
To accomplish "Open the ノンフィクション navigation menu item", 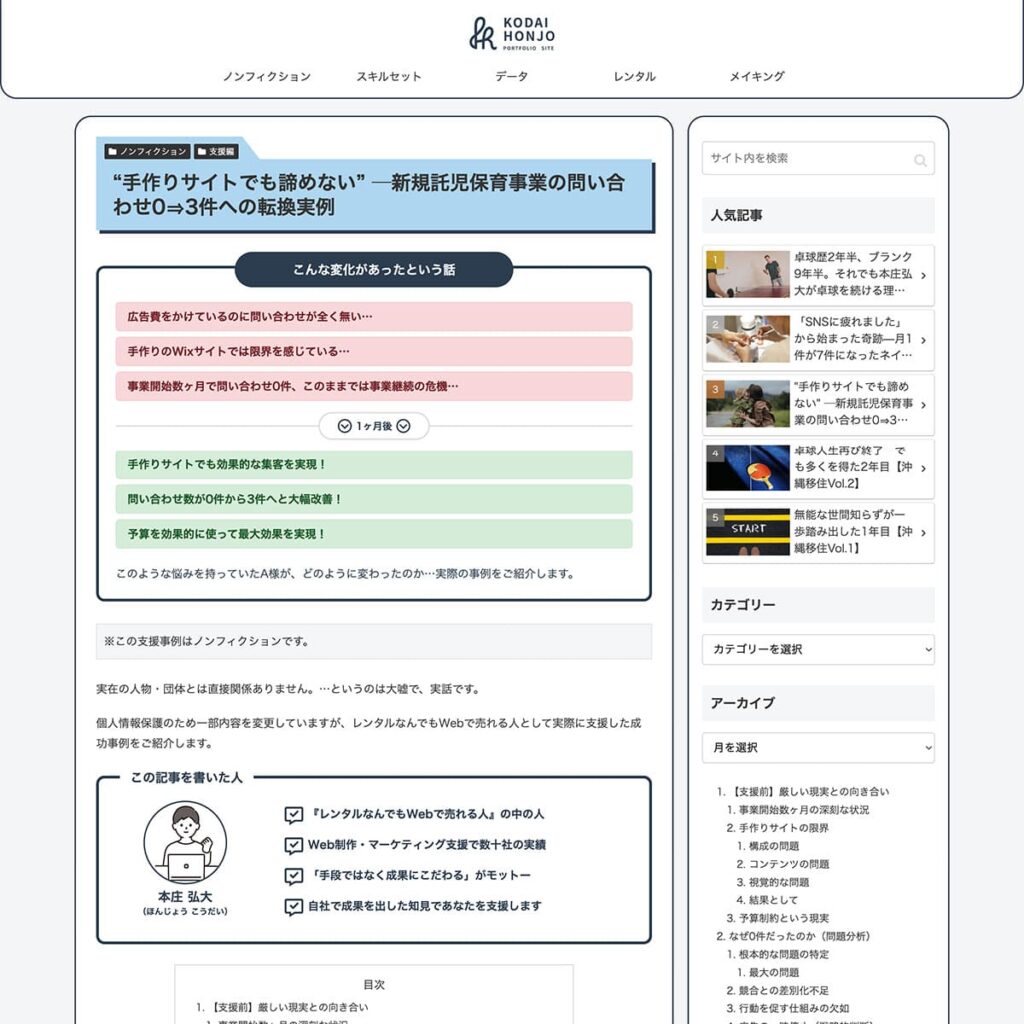I will coord(266,76).
